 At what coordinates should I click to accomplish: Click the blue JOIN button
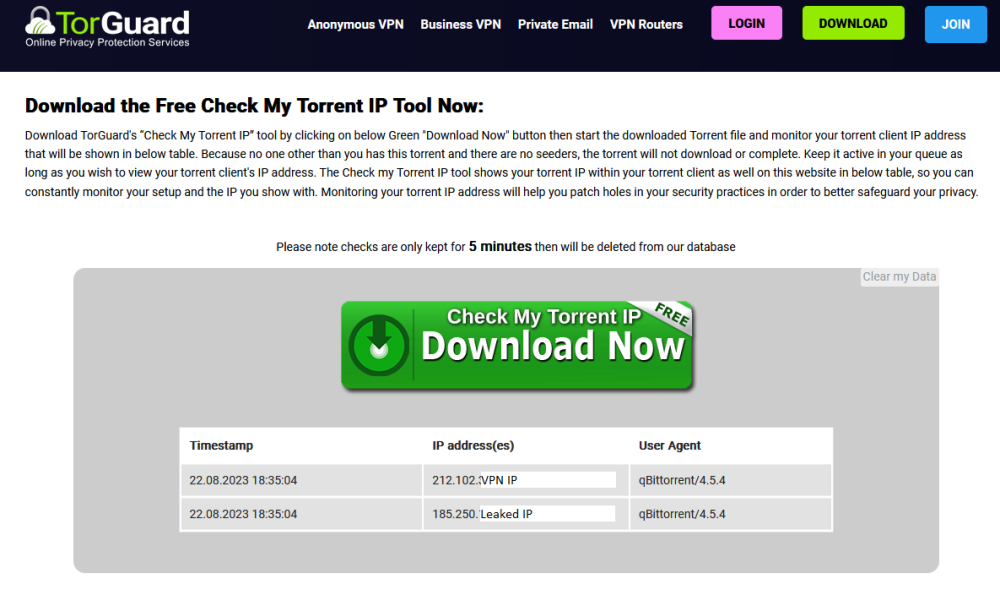(955, 24)
